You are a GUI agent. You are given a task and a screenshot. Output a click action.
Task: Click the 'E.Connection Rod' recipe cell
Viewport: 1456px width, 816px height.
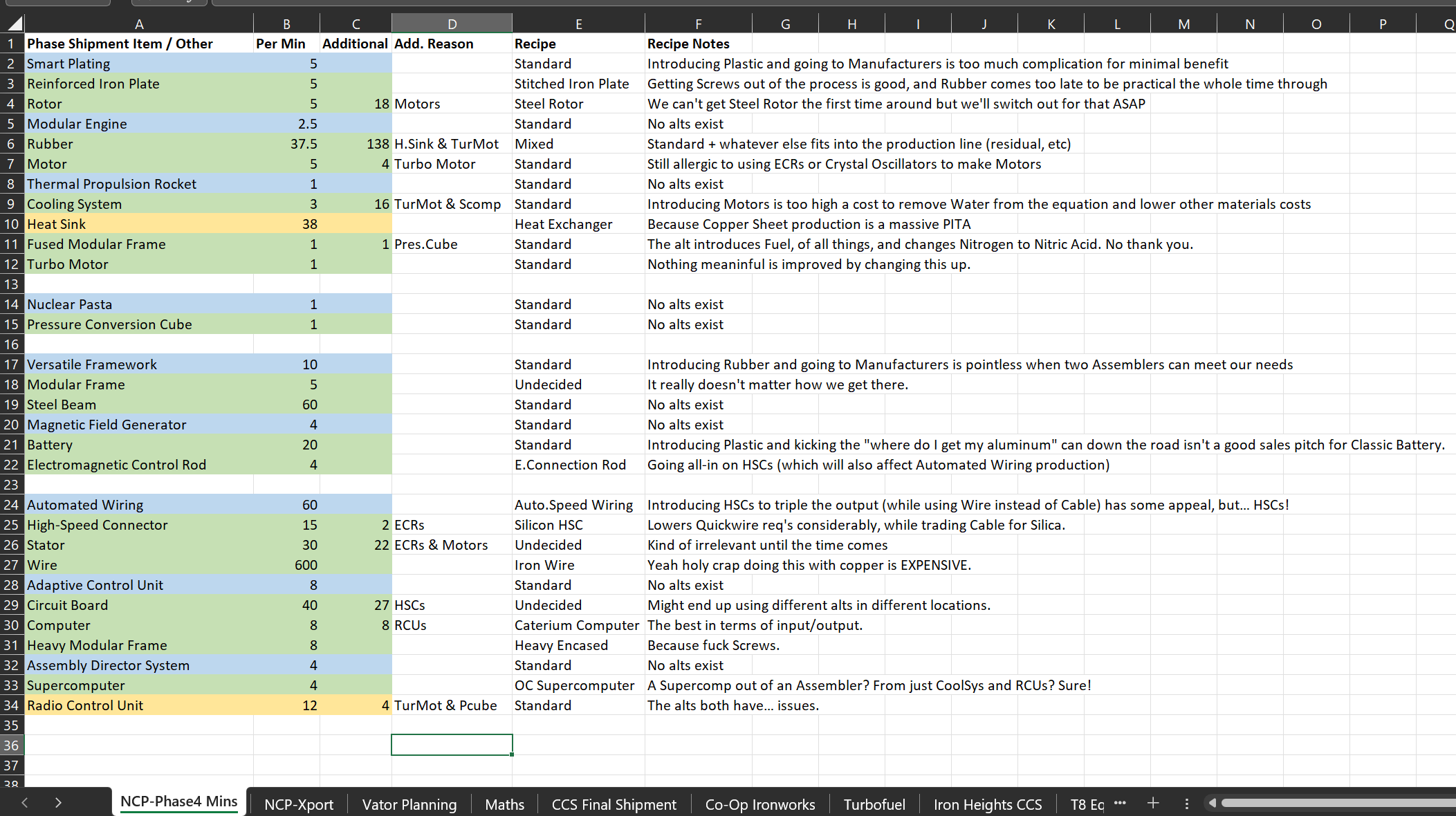pyautogui.click(x=578, y=465)
